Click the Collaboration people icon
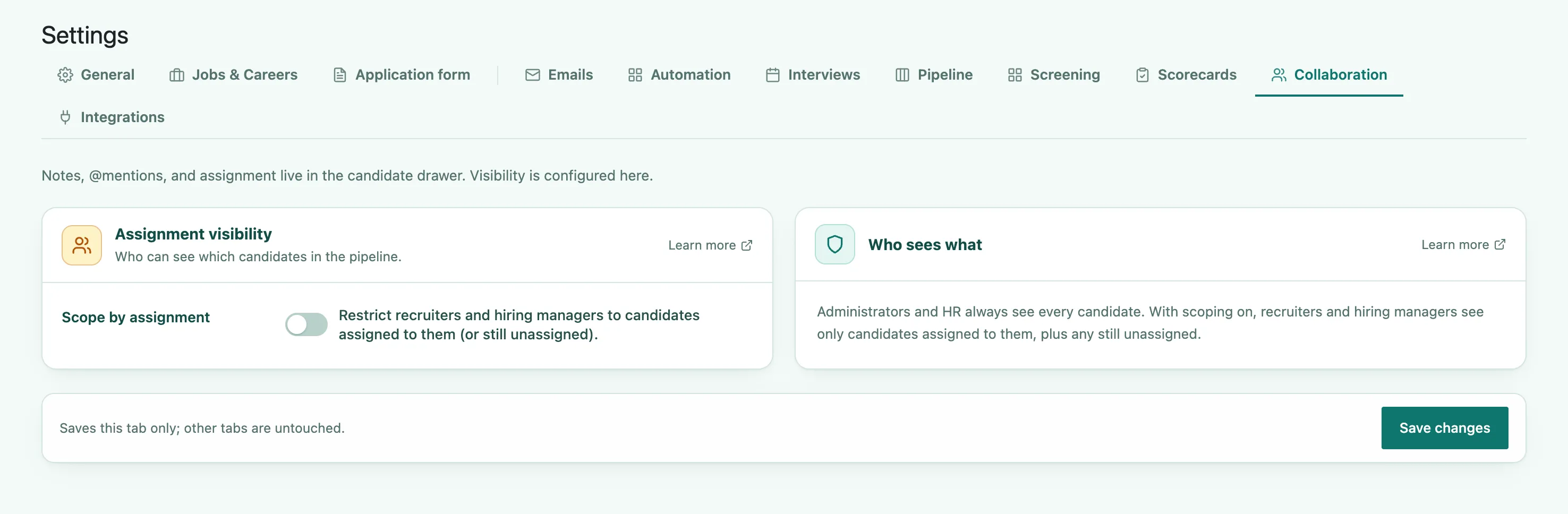The image size is (1568, 514). point(1279,75)
